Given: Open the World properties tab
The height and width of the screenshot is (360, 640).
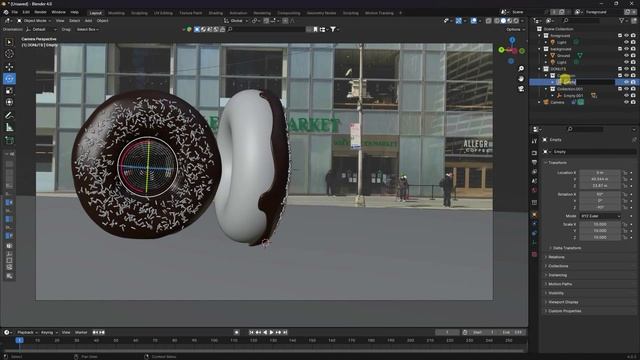Looking at the screenshot, I should (534, 190).
